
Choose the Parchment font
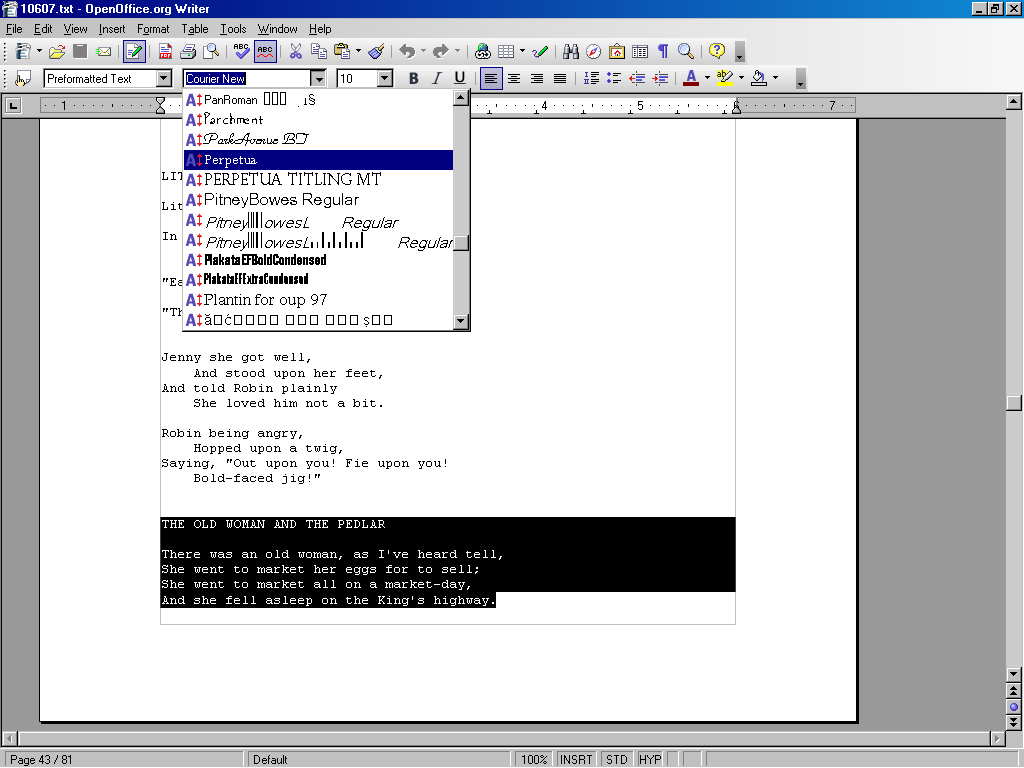tap(318, 120)
